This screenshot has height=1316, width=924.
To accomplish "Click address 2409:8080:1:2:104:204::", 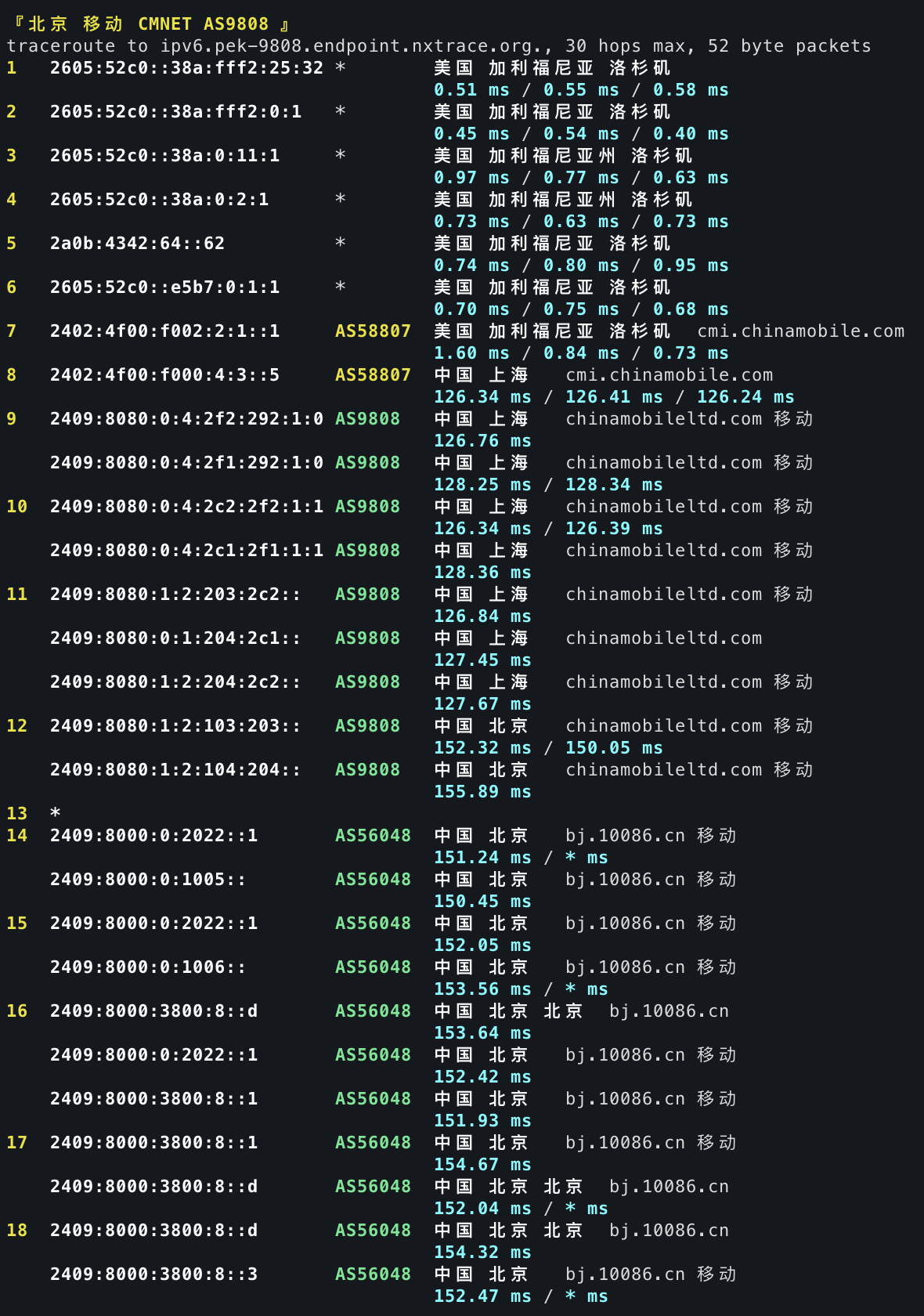I will click(x=175, y=770).
